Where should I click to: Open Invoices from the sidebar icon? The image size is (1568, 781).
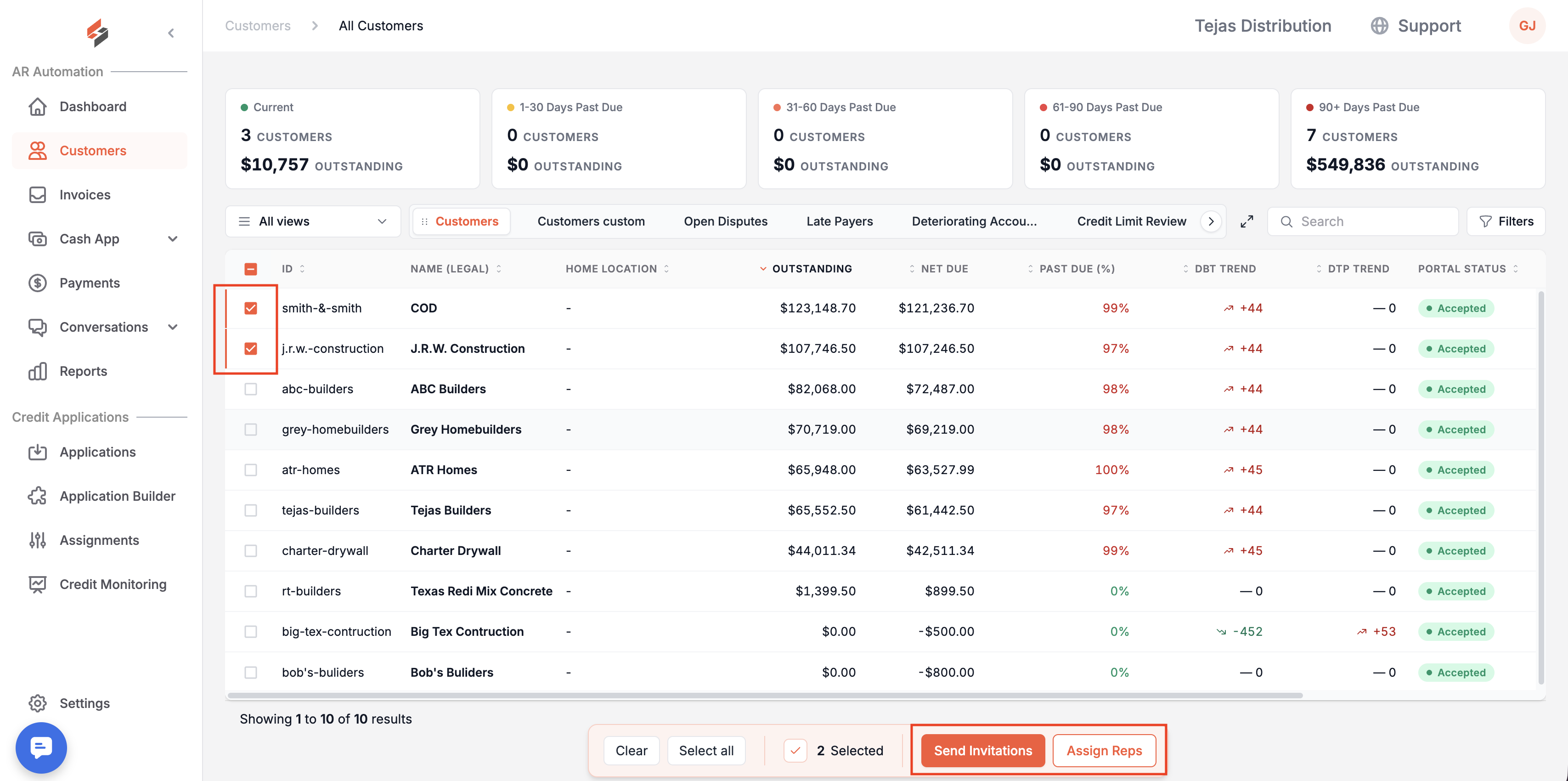point(38,195)
